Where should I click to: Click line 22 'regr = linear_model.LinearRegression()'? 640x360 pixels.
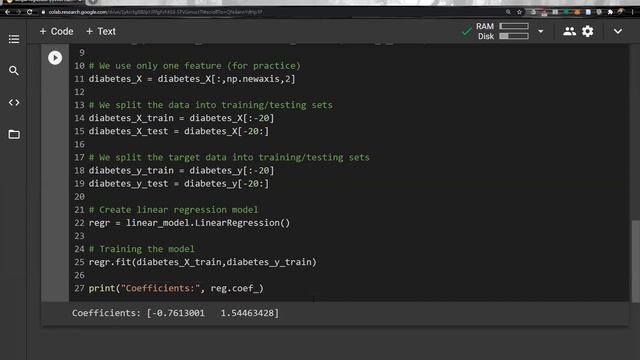click(x=189, y=222)
